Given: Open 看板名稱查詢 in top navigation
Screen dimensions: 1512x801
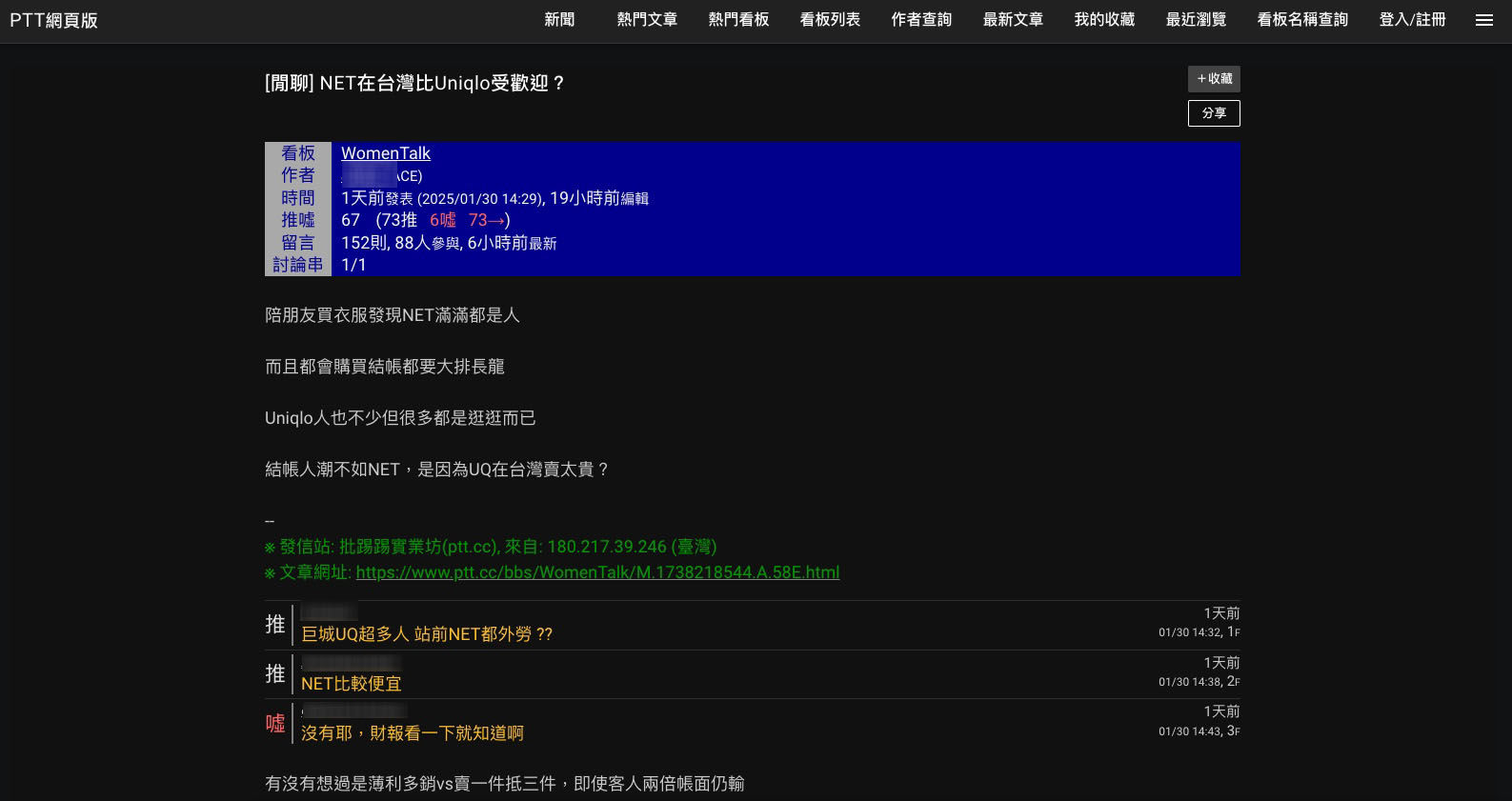Looking at the screenshot, I should (x=1302, y=20).
